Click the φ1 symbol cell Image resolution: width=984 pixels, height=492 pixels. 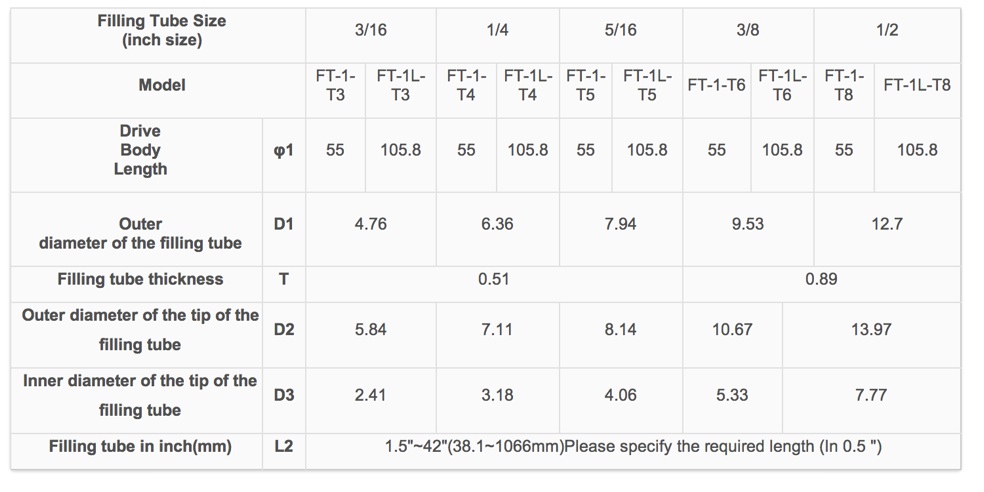point(284,151)
